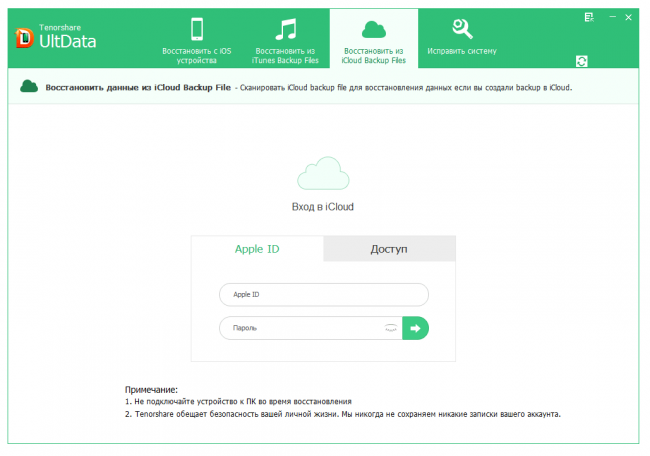
Task: Click the cloud icon in the top toolbar
Action: click(x=374, y=27)
